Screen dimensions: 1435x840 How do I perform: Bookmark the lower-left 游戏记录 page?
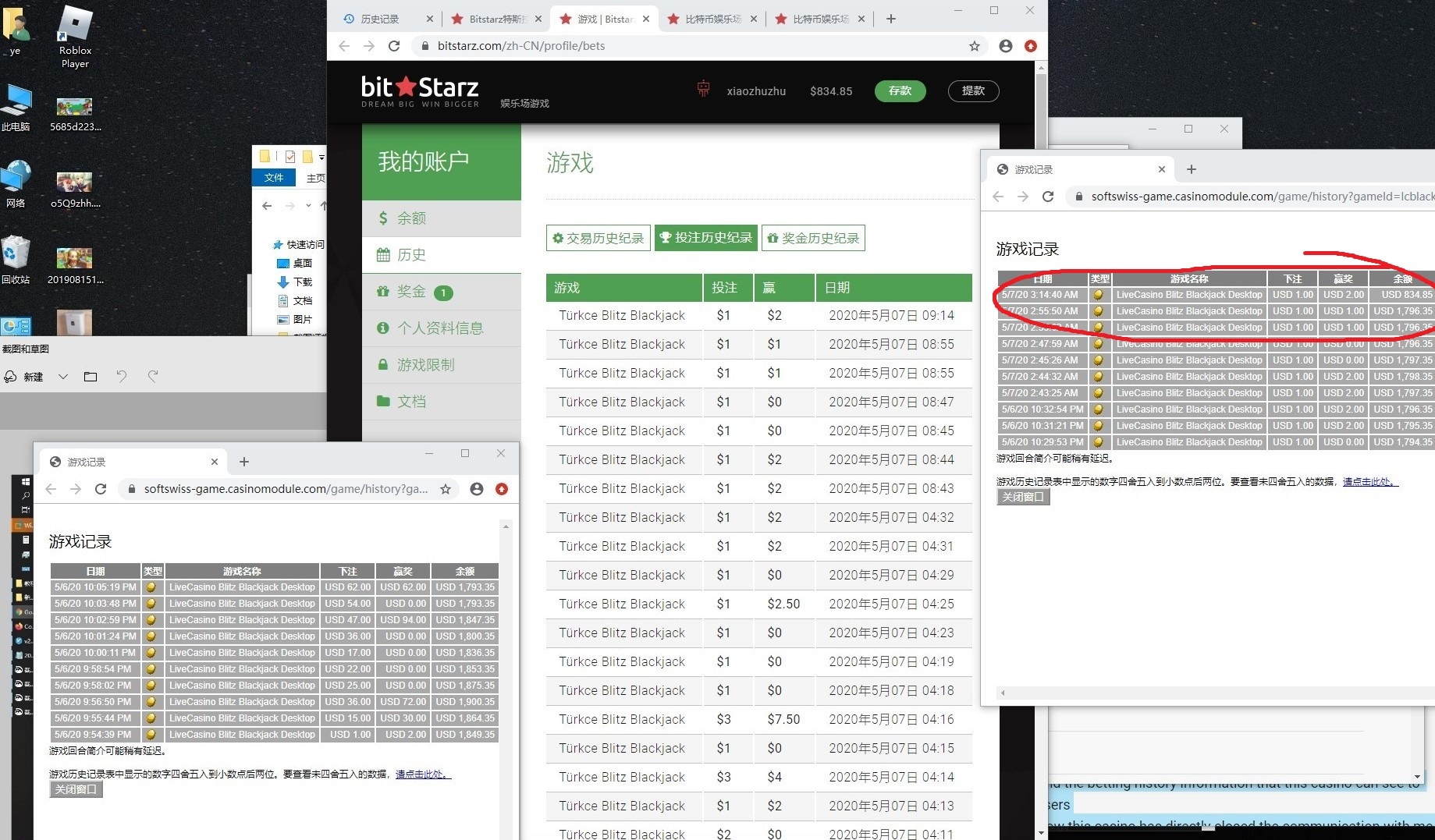click(x=446, y=489)
